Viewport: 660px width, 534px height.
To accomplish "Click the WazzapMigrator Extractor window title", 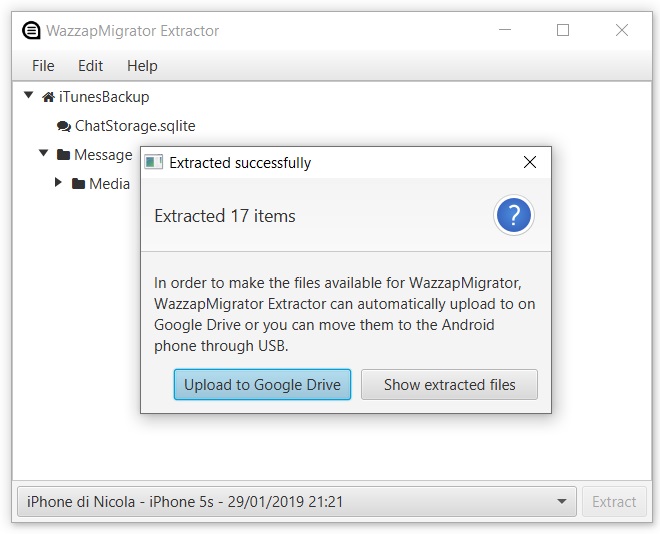I will pyautogui.click(x=133, y=31).
